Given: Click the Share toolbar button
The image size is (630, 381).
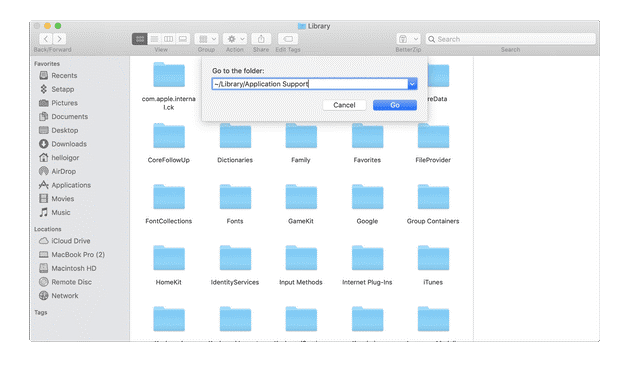Looking at the screenshot, I should pyautogui.click(x=261, y=39).
